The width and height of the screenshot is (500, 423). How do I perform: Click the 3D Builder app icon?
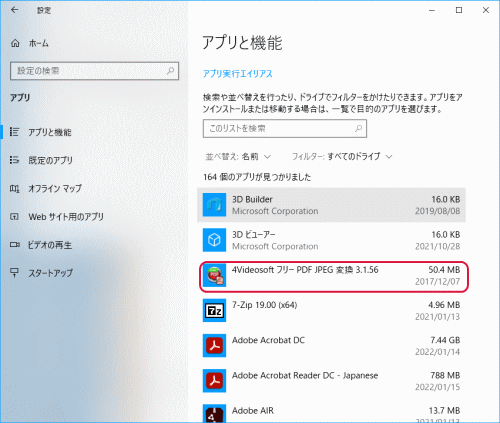pyautogui.click(x=214, y=205)
